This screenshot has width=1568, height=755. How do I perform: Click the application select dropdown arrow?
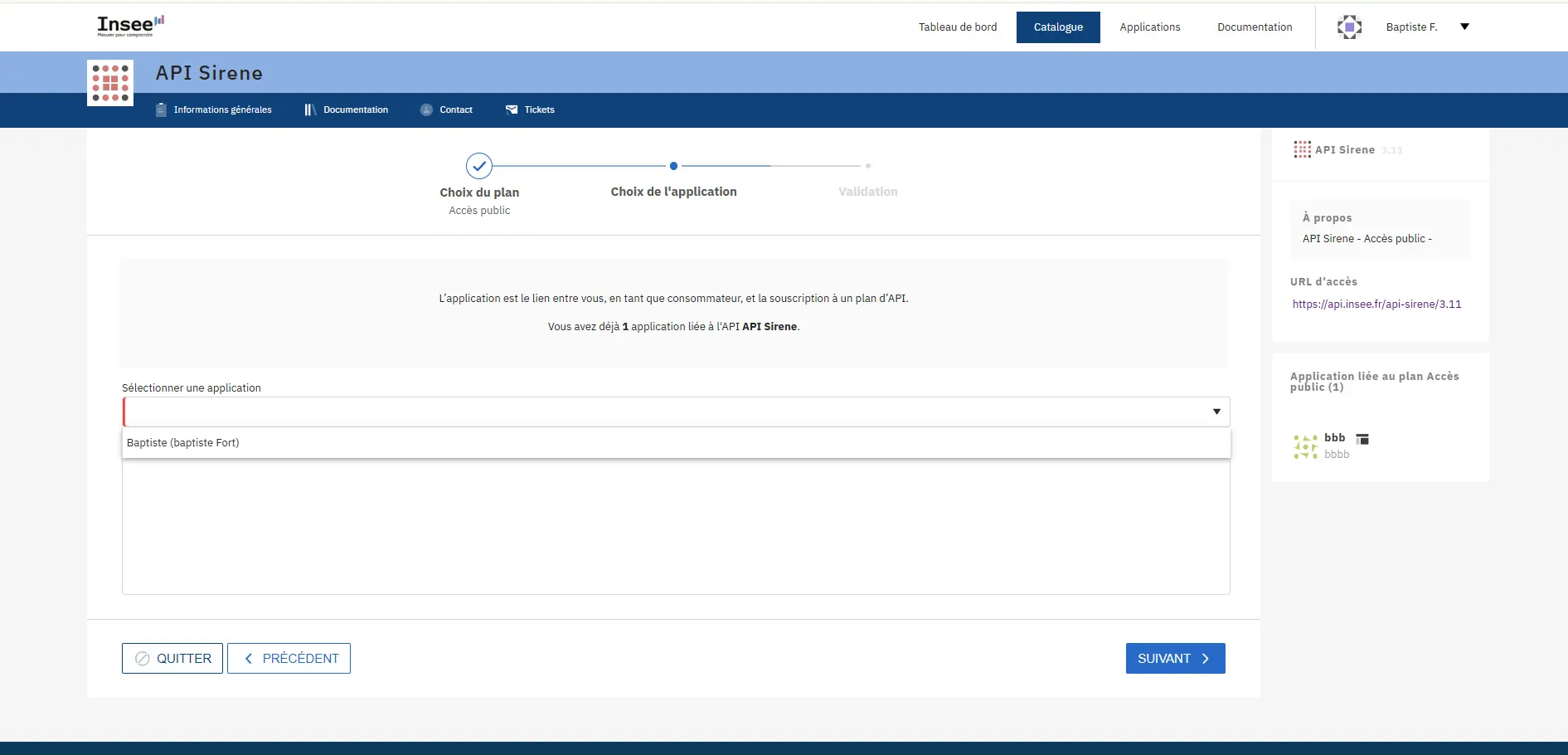[1216, 412]
